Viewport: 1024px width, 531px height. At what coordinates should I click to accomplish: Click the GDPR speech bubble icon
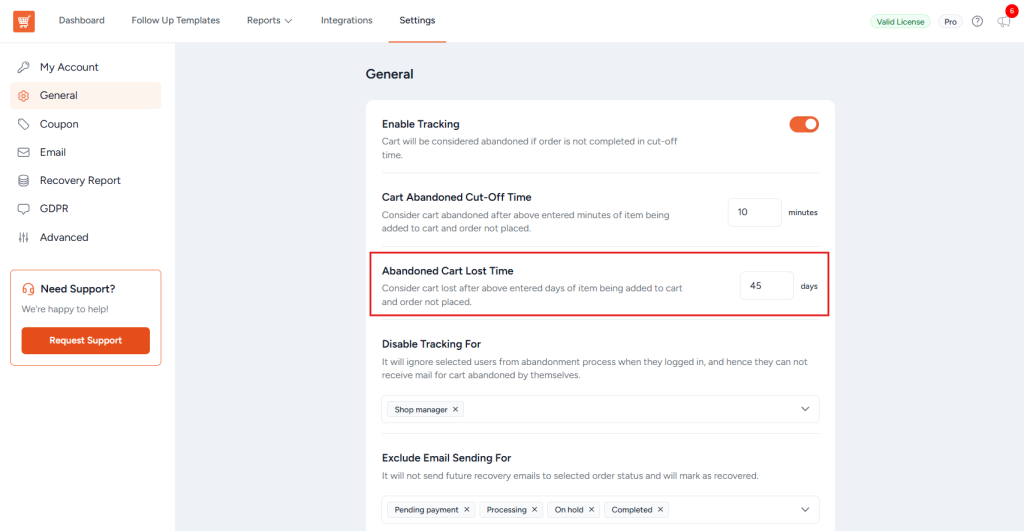[24, 209]
